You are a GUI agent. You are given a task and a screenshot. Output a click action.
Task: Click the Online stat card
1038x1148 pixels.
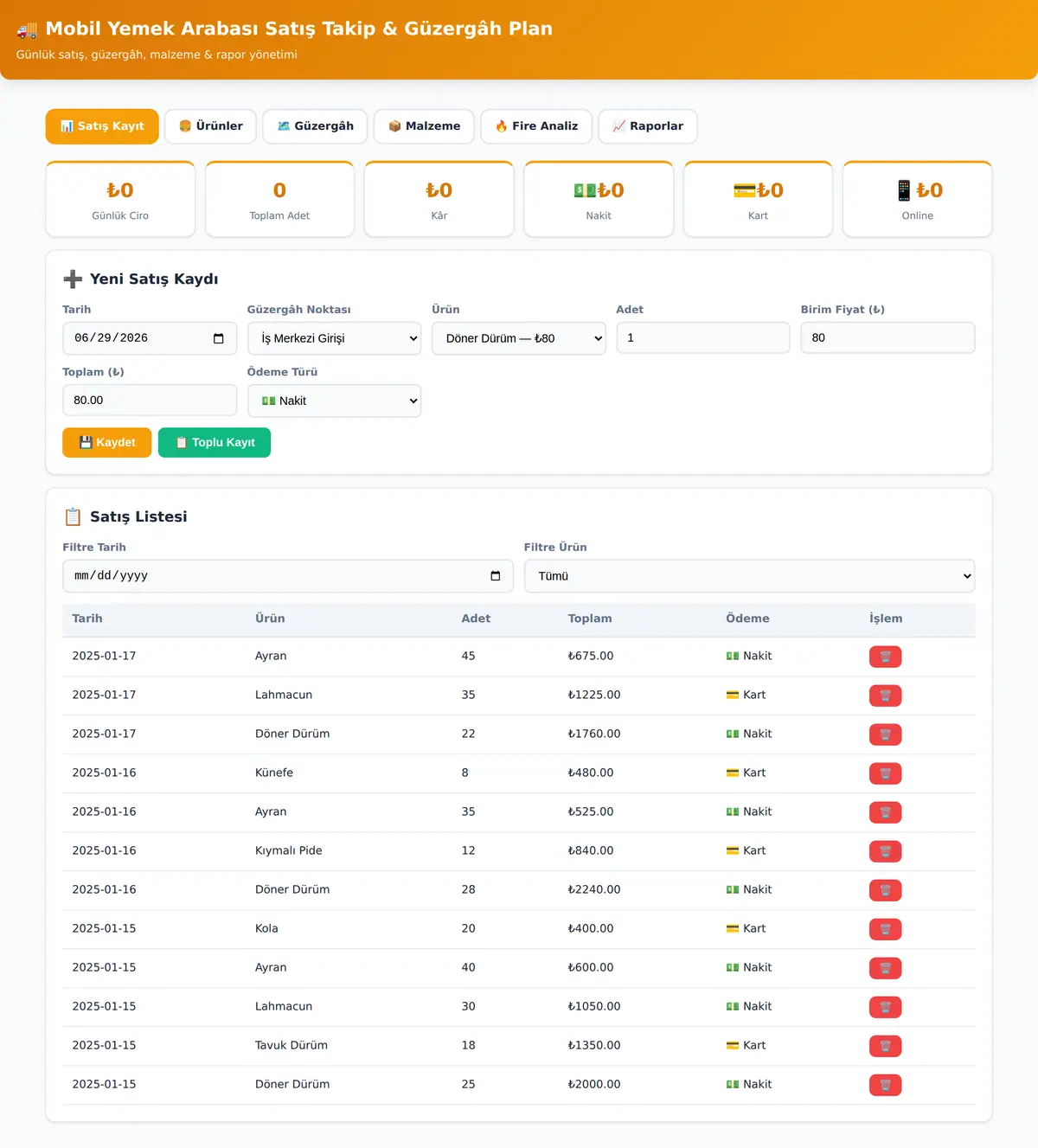[x=918, y=199]
